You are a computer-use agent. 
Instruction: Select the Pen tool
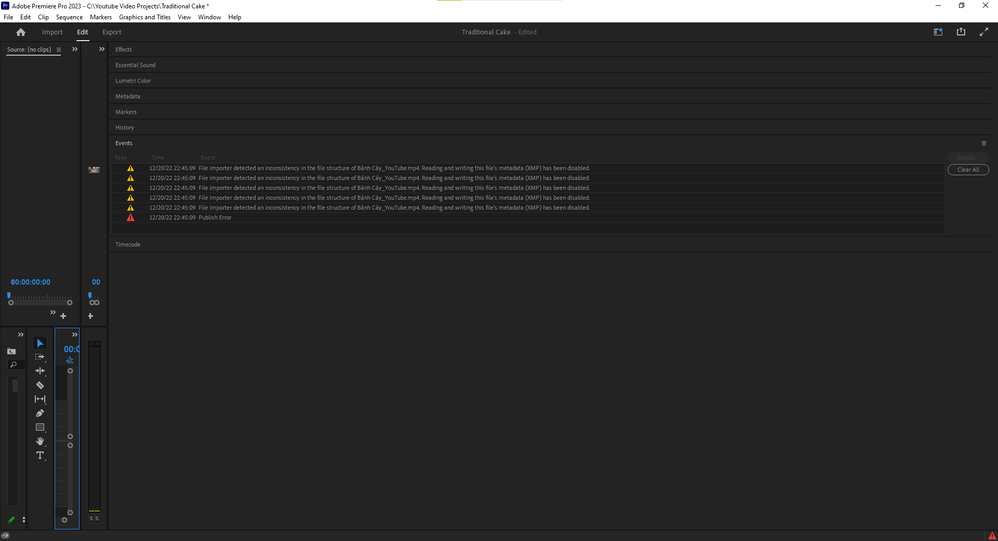[40, 413]
